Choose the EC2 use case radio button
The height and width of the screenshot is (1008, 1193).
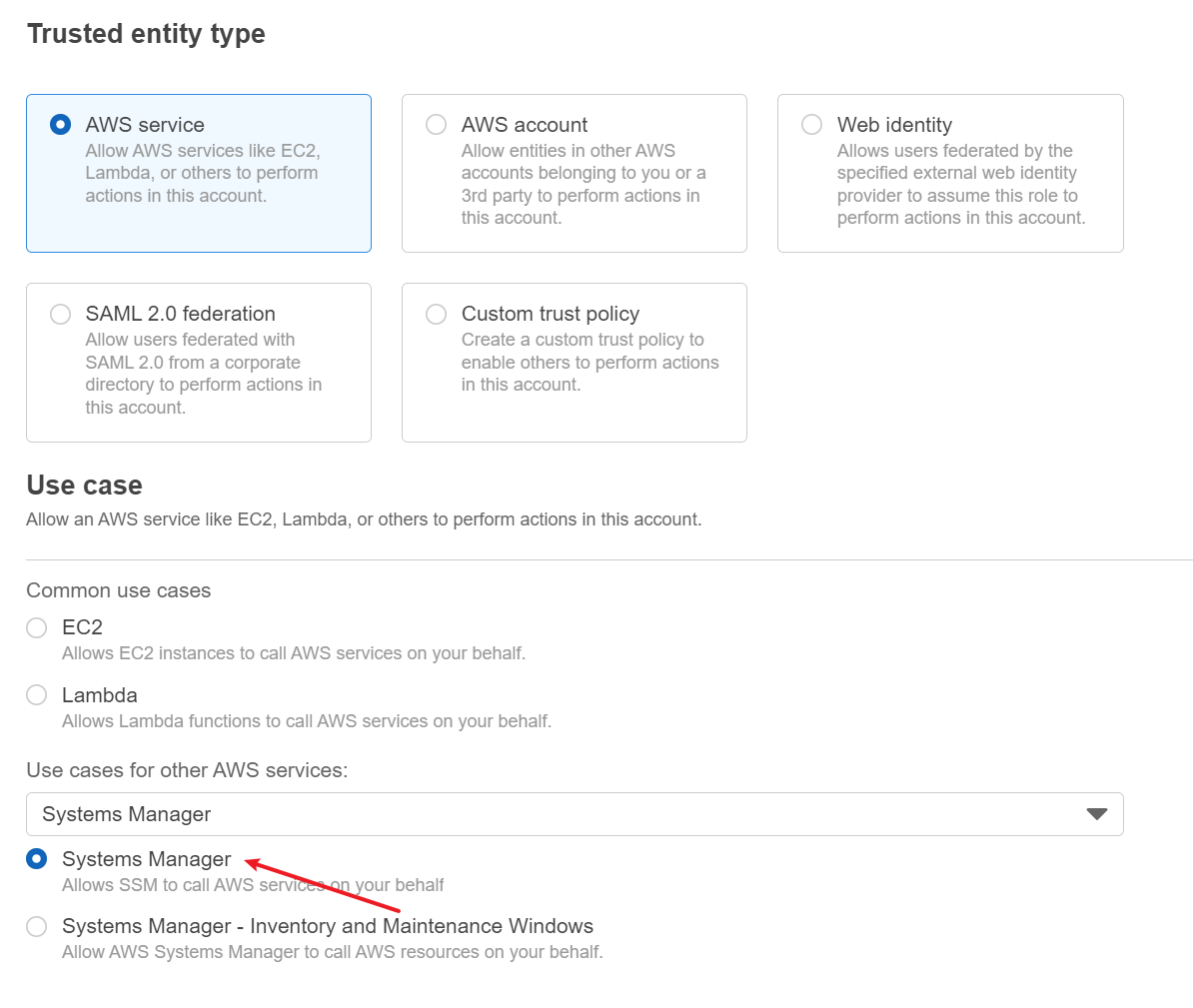(x=37, y=627)
